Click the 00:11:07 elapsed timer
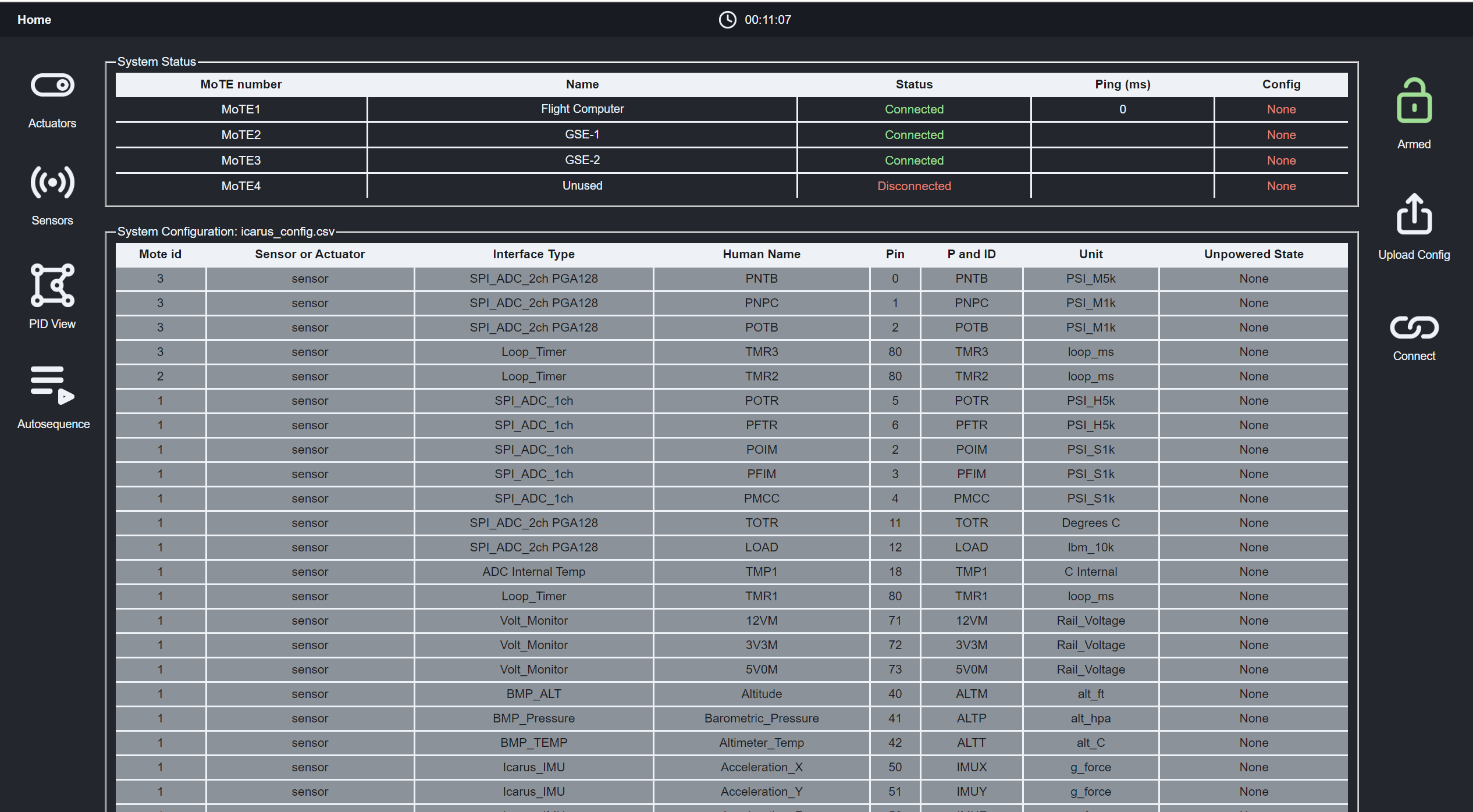This screenshot has height=812, width=1473. point(768,20)
